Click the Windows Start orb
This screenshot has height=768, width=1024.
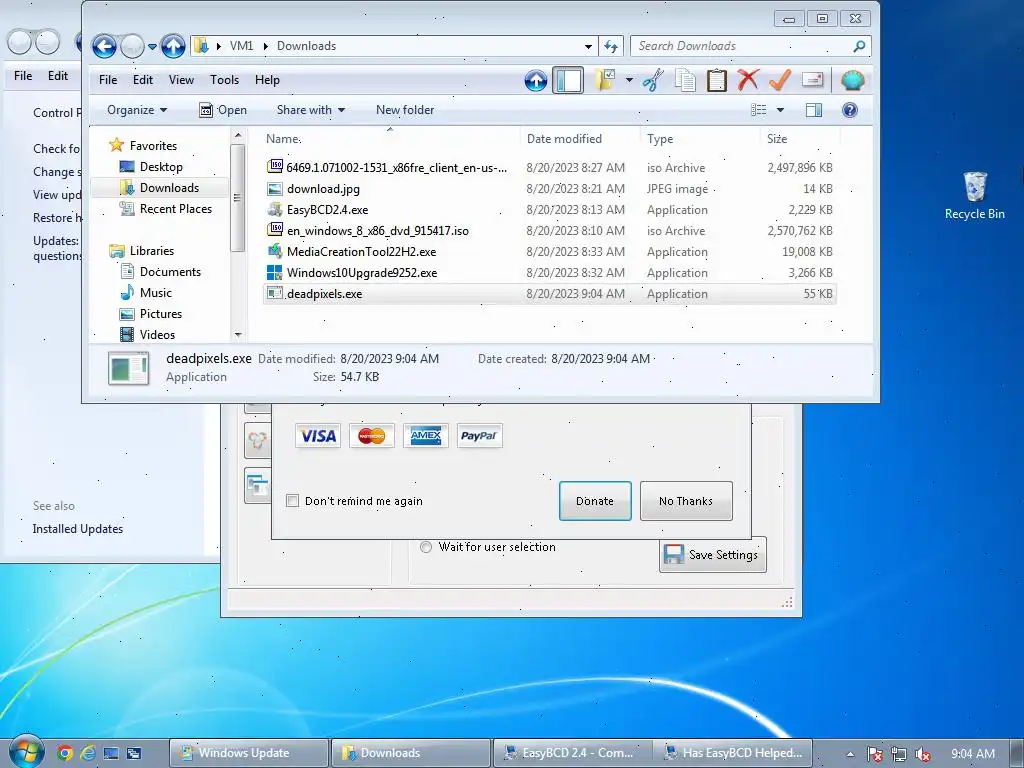pos(25,752)
